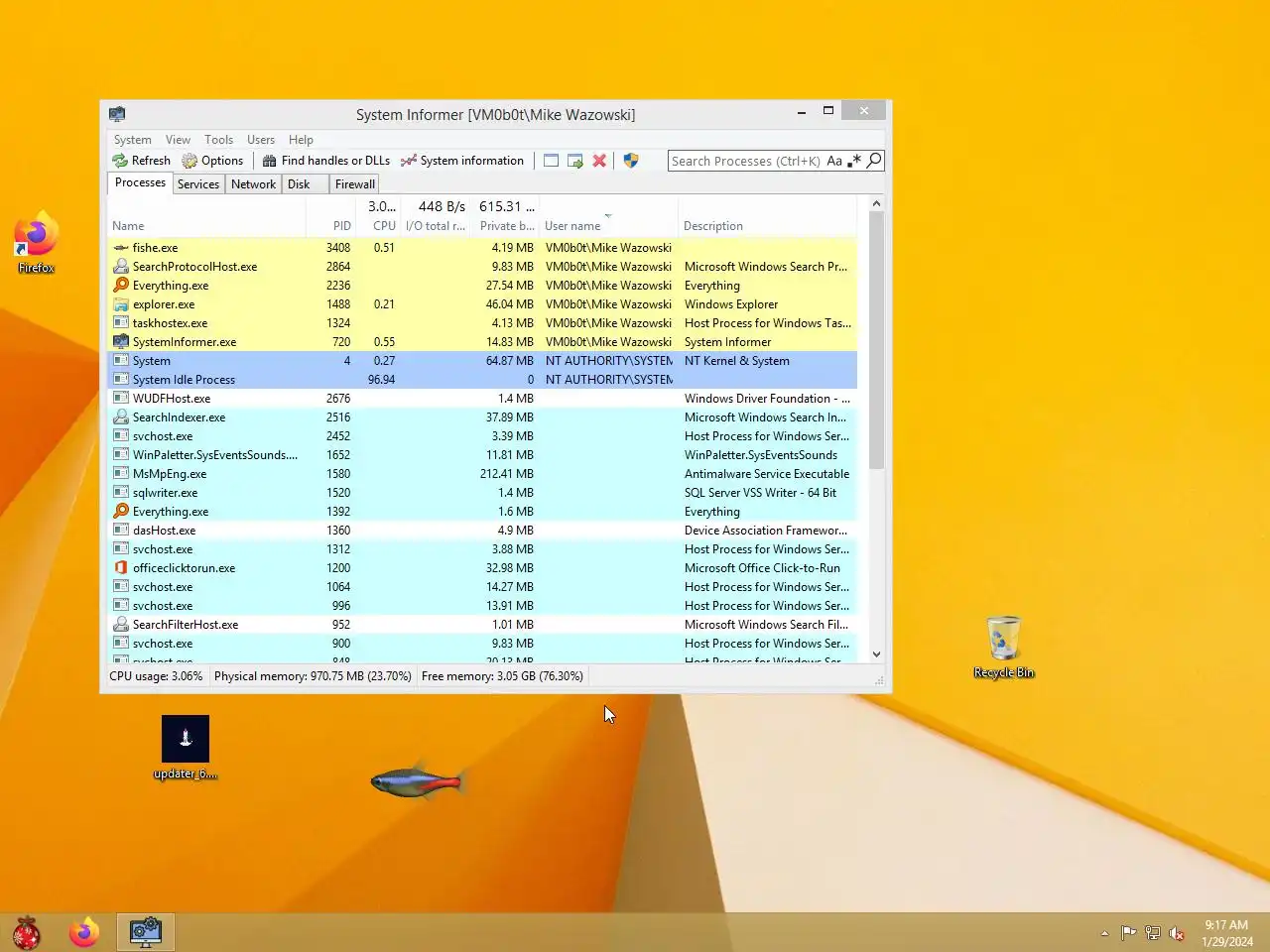
Task: Click the SearchFilterHost.exe process icon
Action: (x=121, y=625)
